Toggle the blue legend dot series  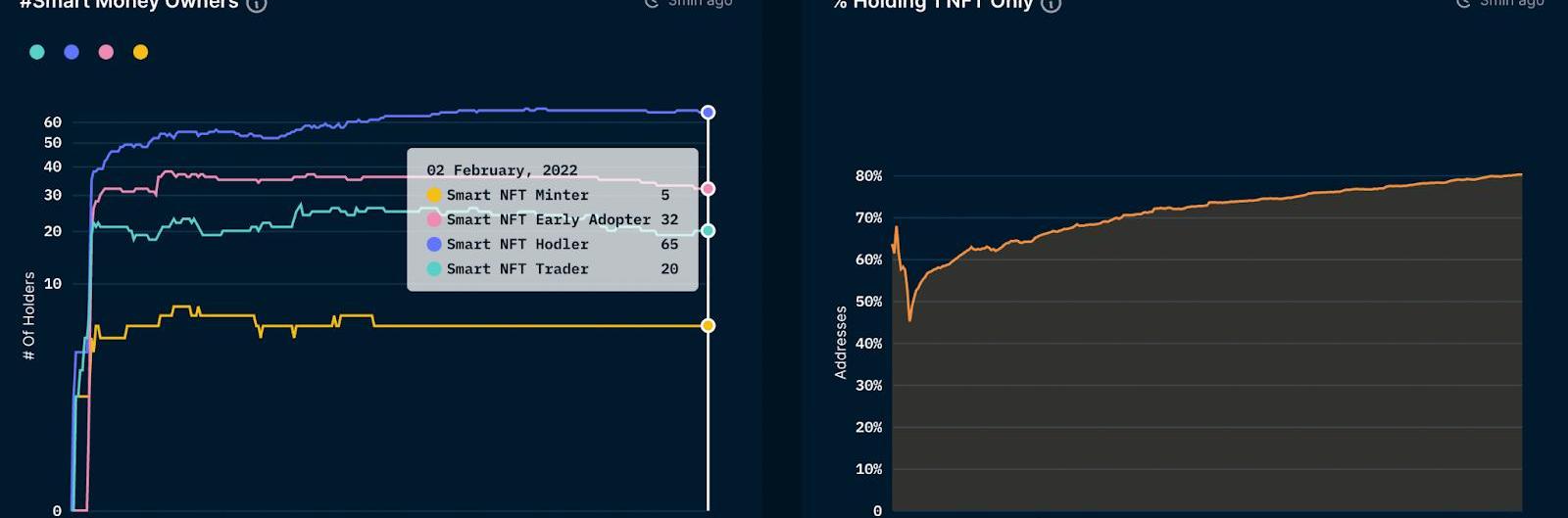(x=72, y=52)
